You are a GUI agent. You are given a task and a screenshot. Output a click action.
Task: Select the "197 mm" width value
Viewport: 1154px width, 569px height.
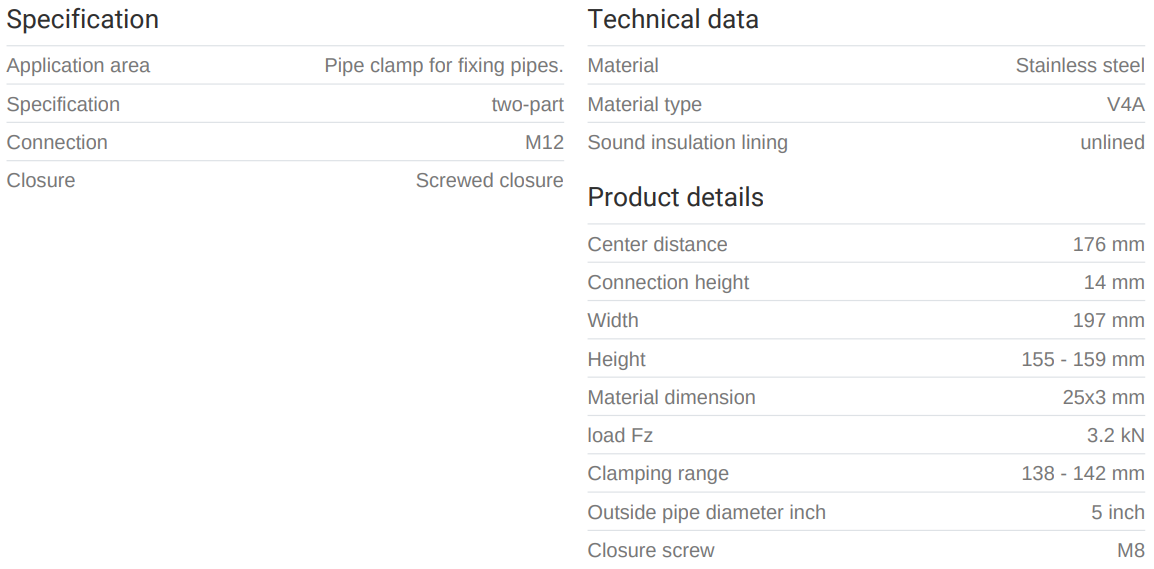tap(1108, 320)
